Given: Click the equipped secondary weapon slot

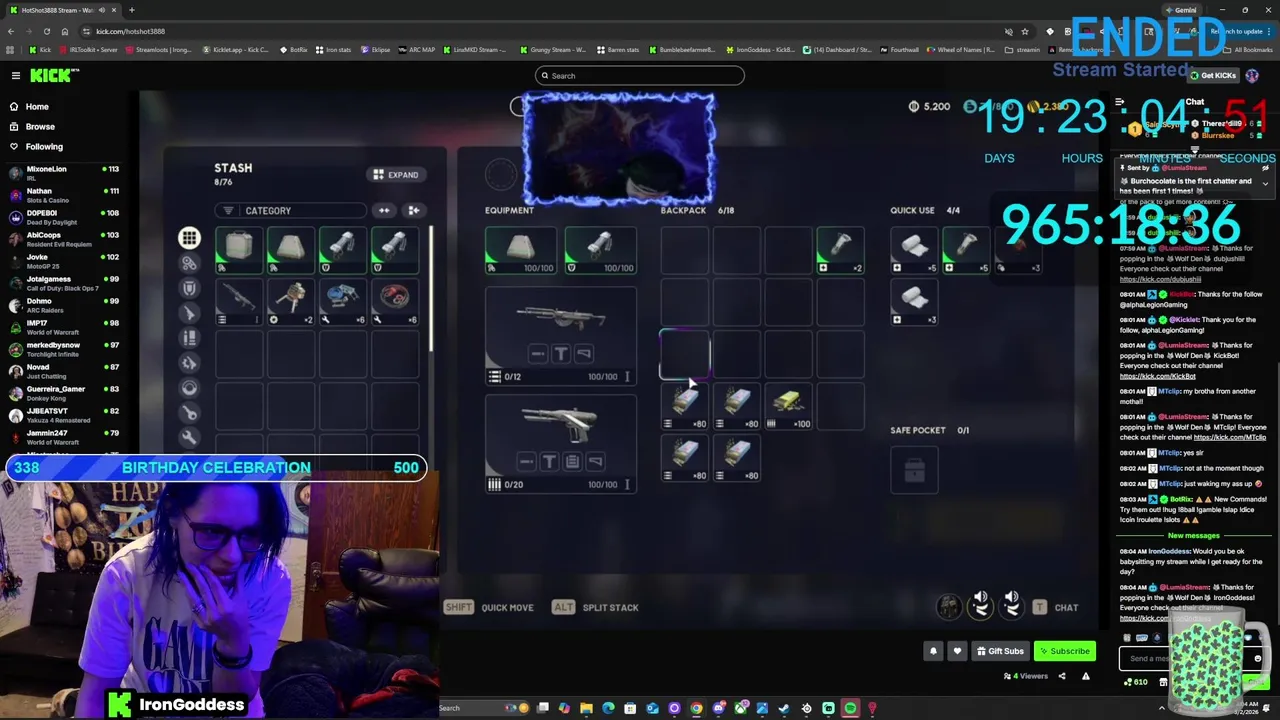Looking at the screenshot, I should pyautogui.click(x=561, y=443).
